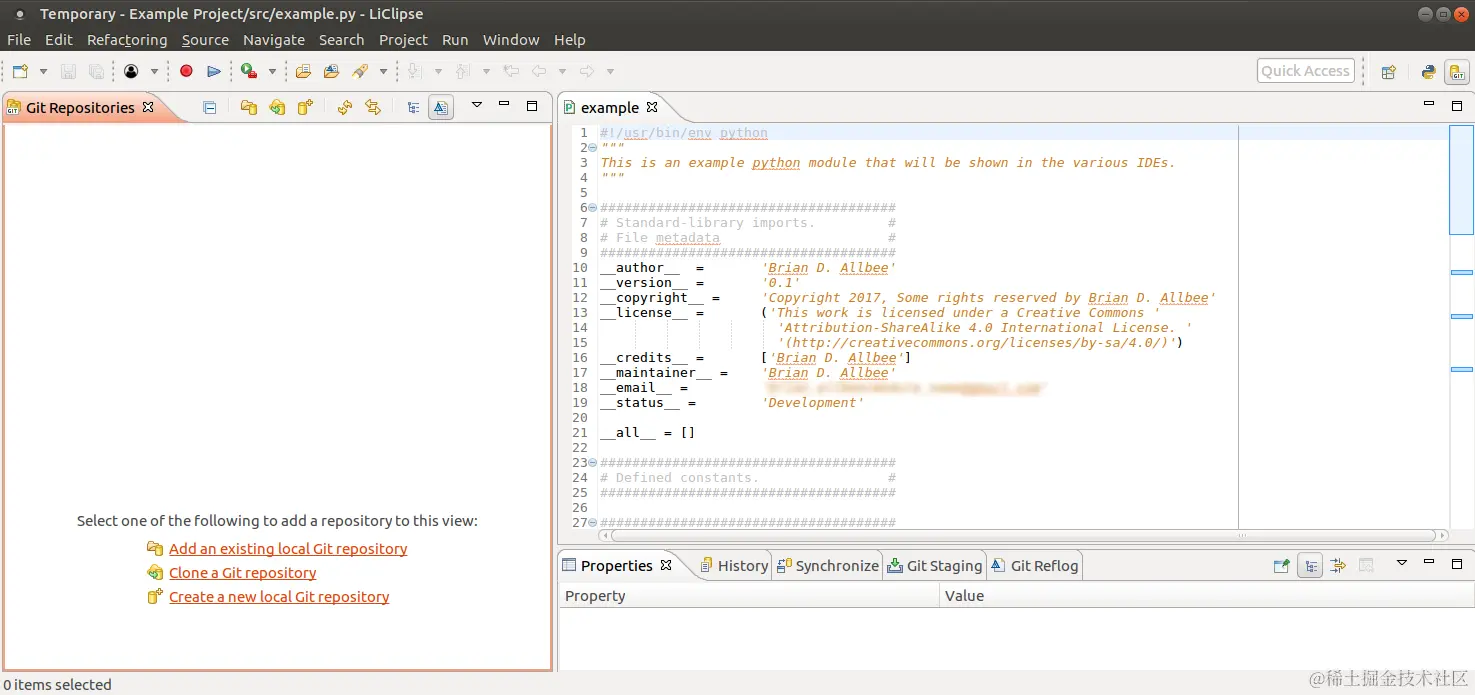Click Pin to selection icon in Properties
This screenshot has width=1475, height=695.
1281,565
